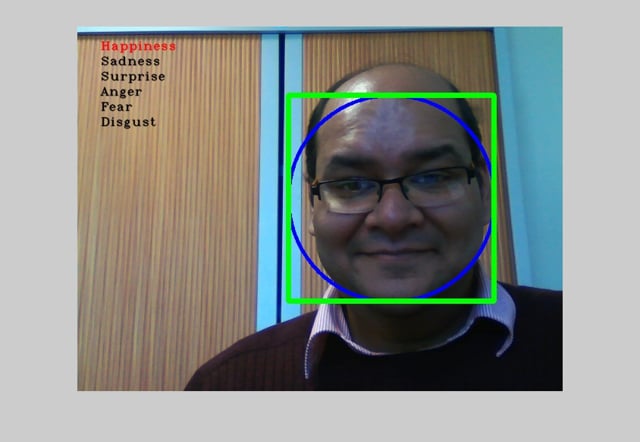The width and height of the screenshot is (640, 442).
Task: Select the Anger emotion label
Action: (121, 92)
